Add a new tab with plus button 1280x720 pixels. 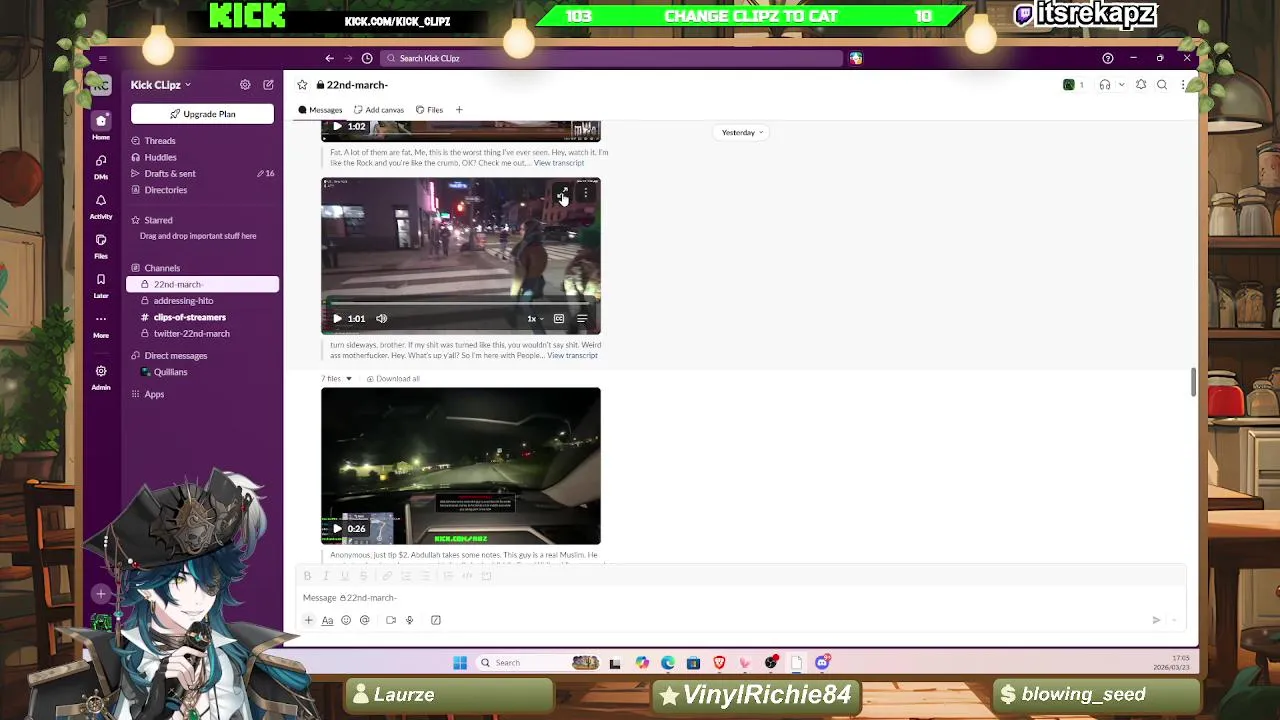(x=459, y=110)
